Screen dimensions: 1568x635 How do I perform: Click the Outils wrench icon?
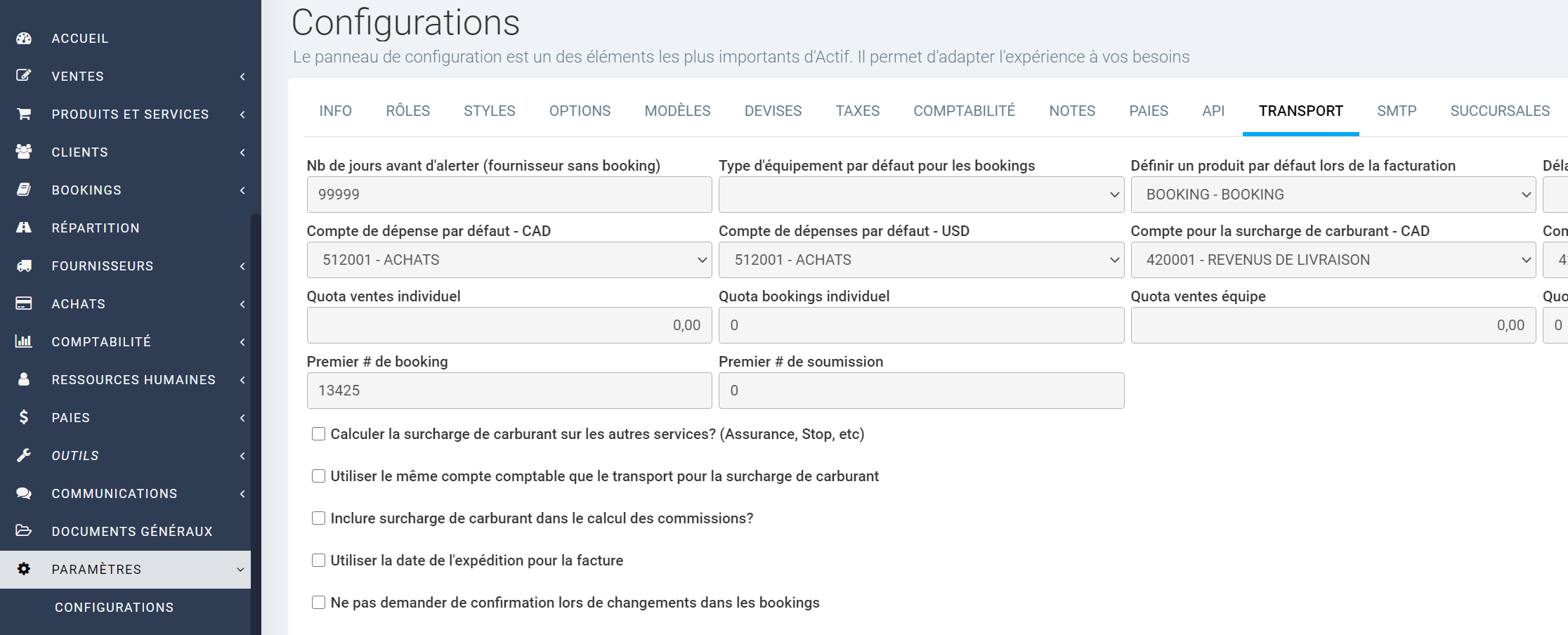click(24, 455)
